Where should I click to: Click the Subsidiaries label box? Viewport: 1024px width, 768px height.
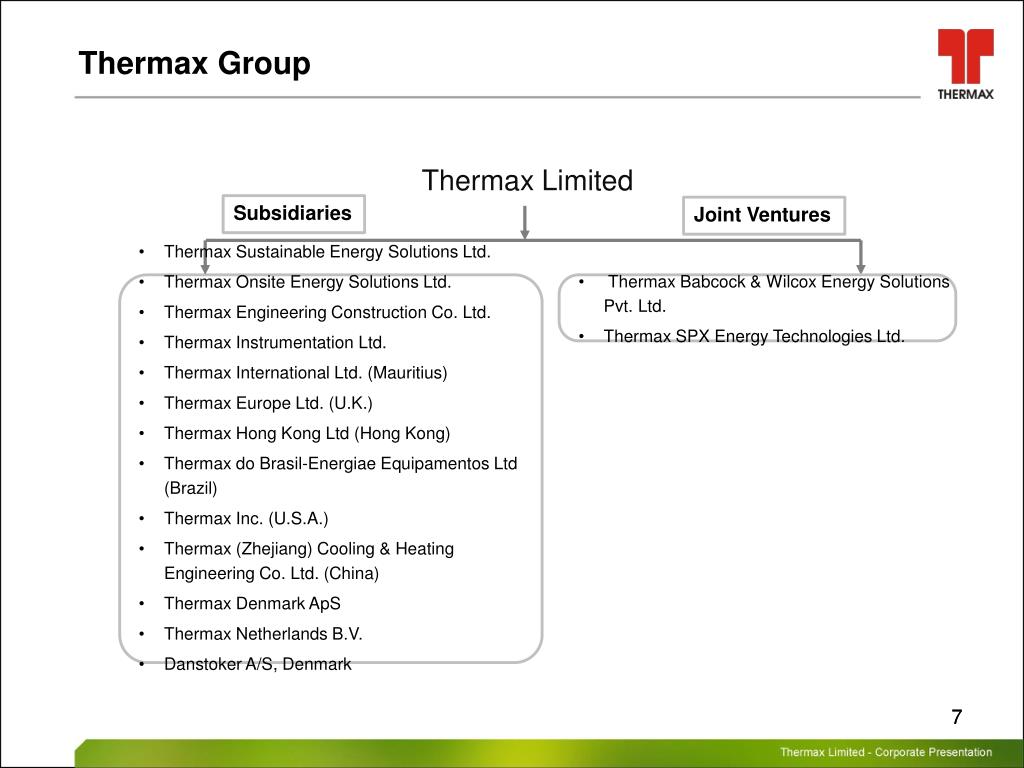pyautogui.click(x=293, y=213)
